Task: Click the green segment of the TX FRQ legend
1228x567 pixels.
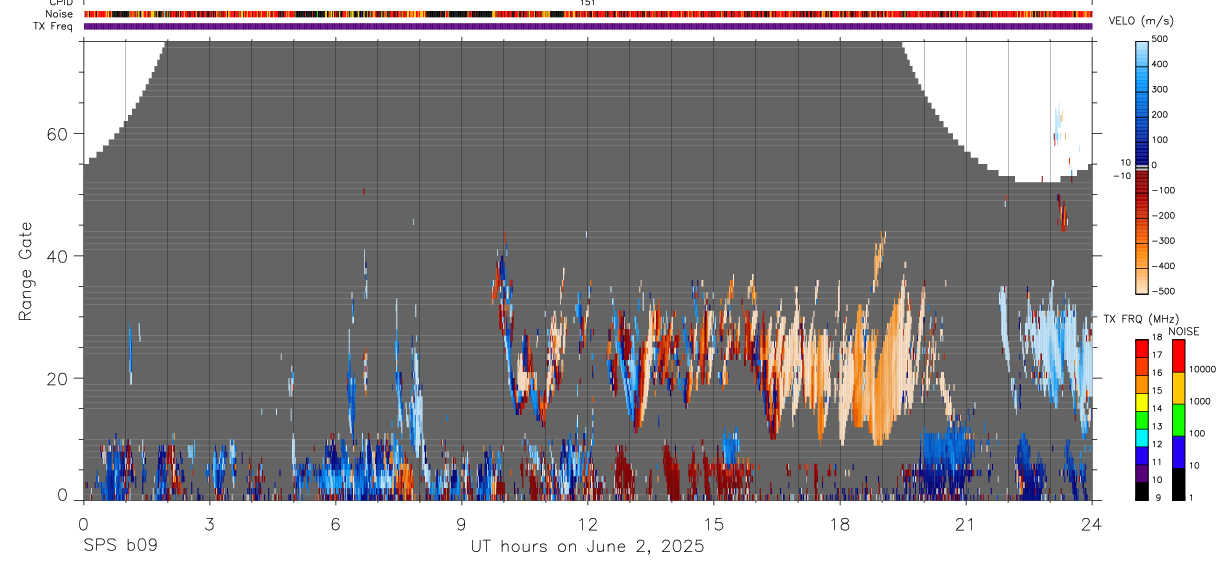Action: [x=1142, y=420]
